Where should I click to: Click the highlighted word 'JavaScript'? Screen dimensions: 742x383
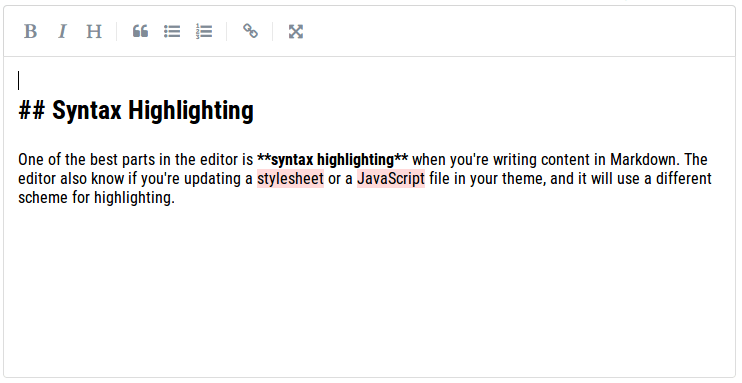point(391,178)
